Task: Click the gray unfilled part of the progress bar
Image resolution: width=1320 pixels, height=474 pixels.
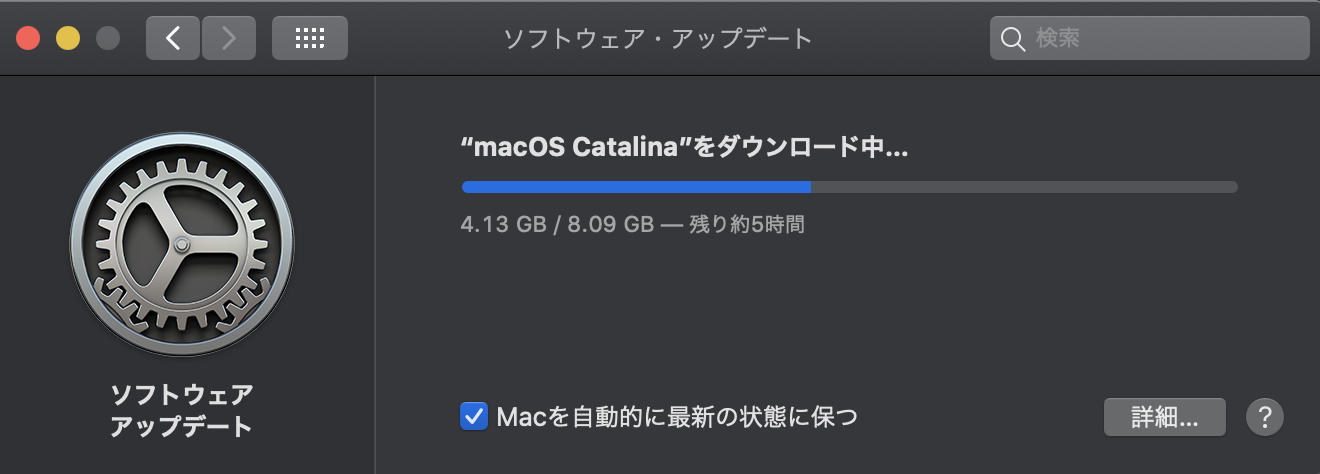Action: 1024,187
